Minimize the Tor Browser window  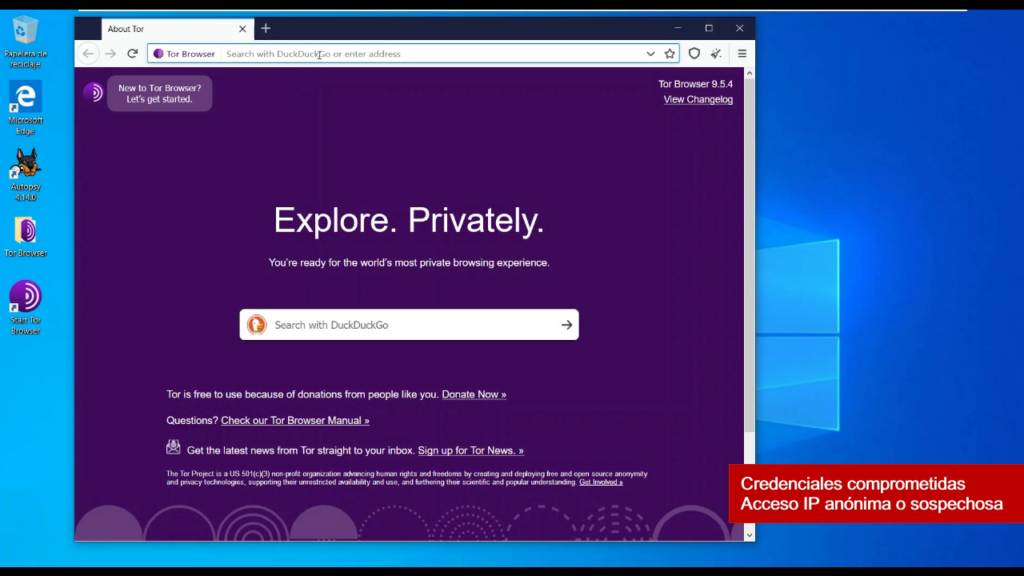click(x=678, y=28)
